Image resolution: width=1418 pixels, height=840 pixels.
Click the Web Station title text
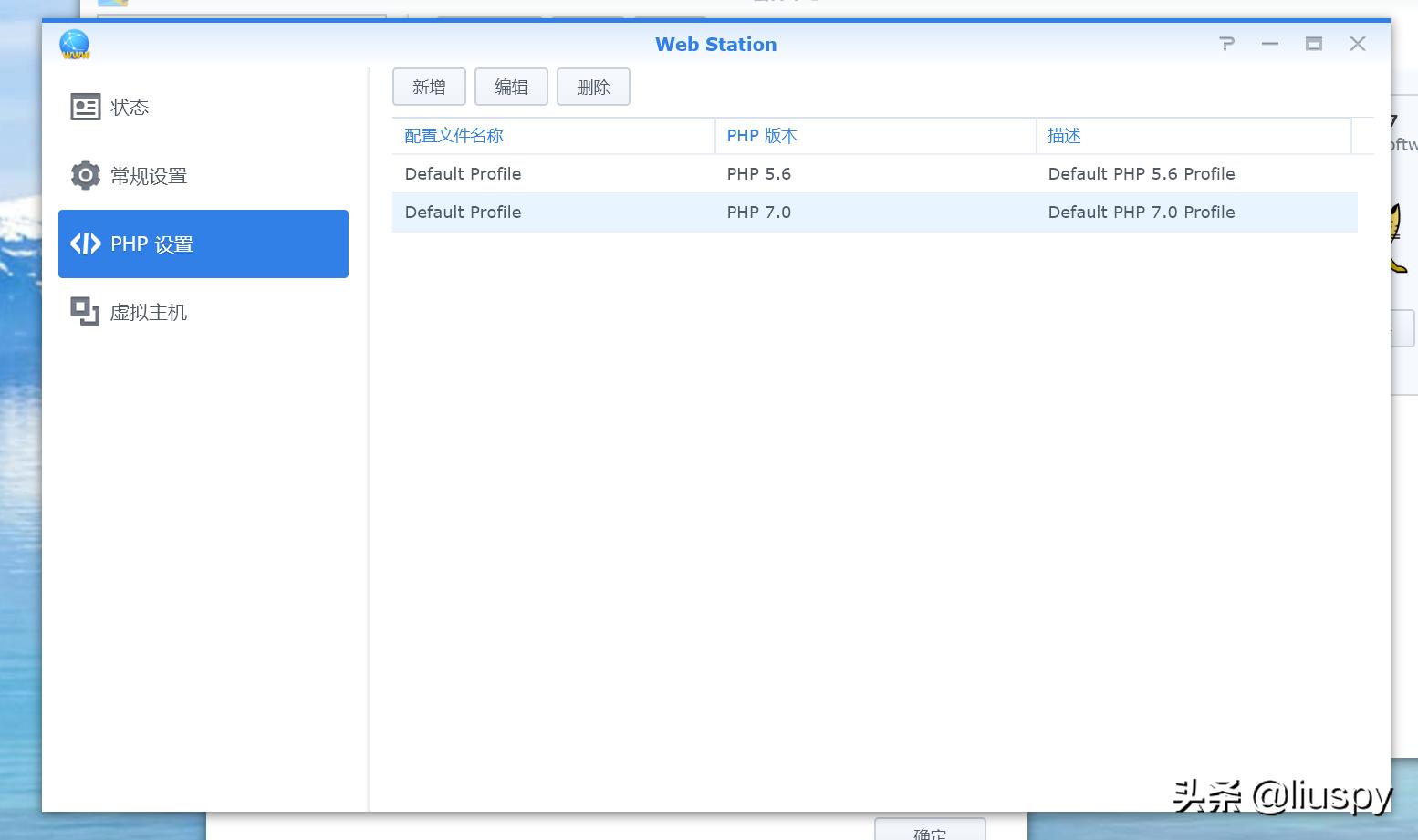click(x=716, y=44)
